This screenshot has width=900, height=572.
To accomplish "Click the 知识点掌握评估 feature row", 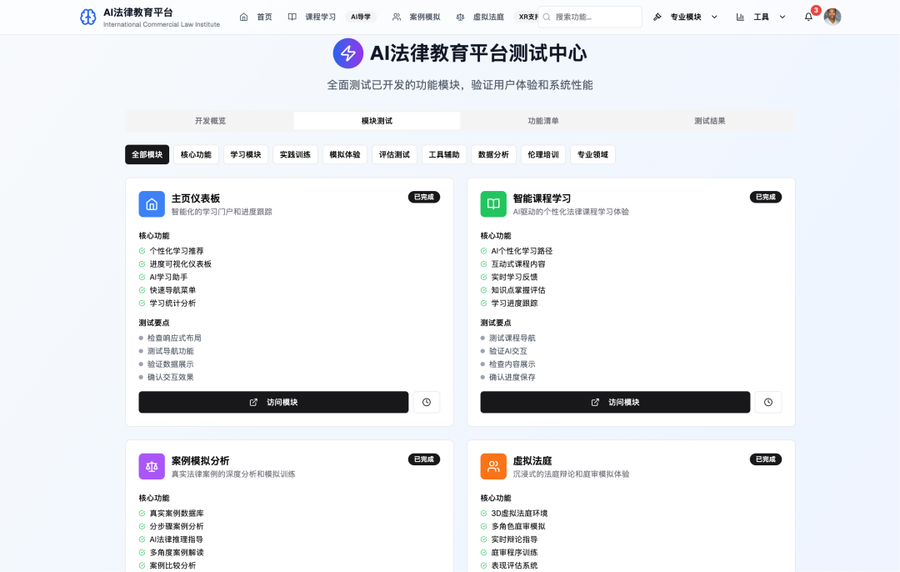I will click(x=518, y=290).
